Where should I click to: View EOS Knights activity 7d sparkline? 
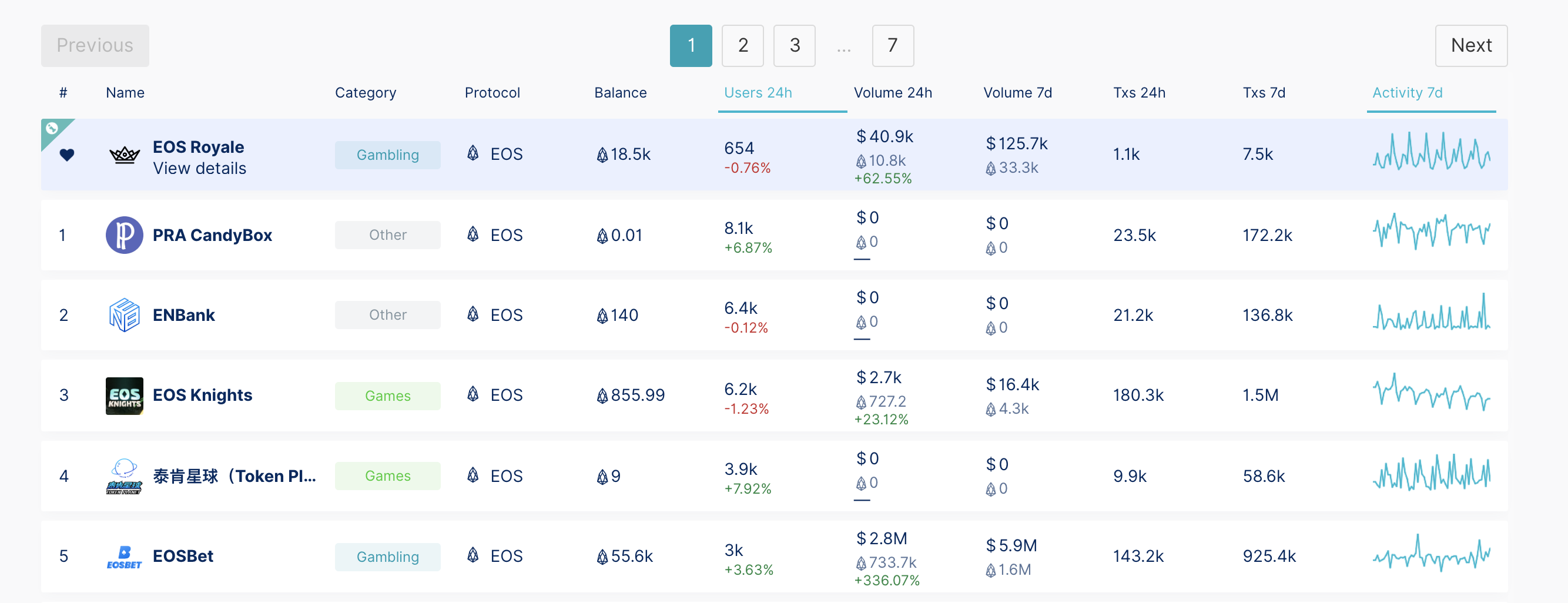click(1431, 393)
